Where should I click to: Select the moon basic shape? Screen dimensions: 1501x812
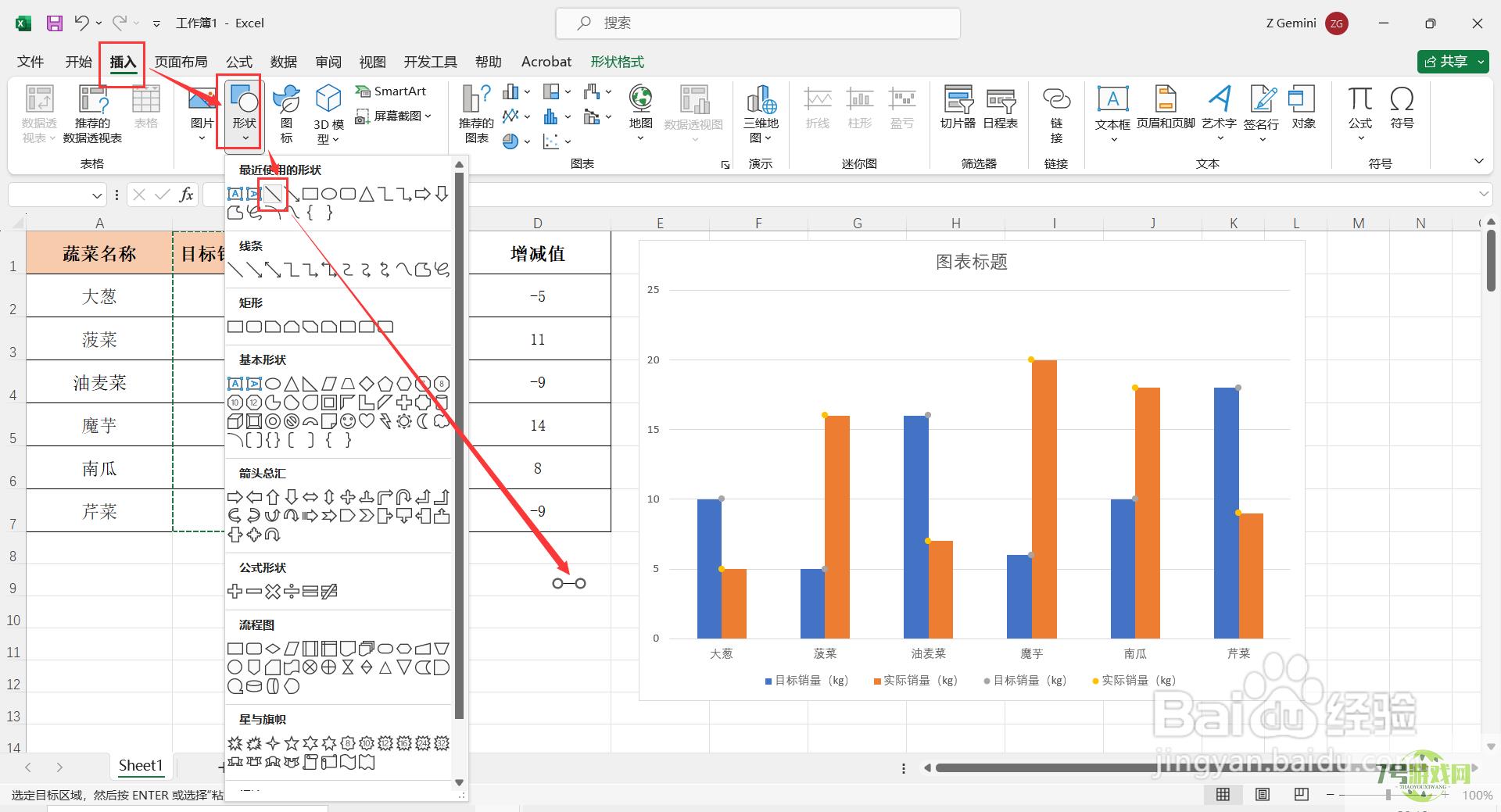(423, 421)
